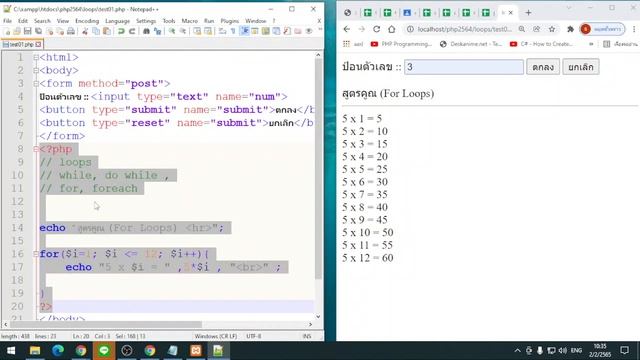
Task: Open the Edit menu in Notepad++
Action: click(23, 21)
